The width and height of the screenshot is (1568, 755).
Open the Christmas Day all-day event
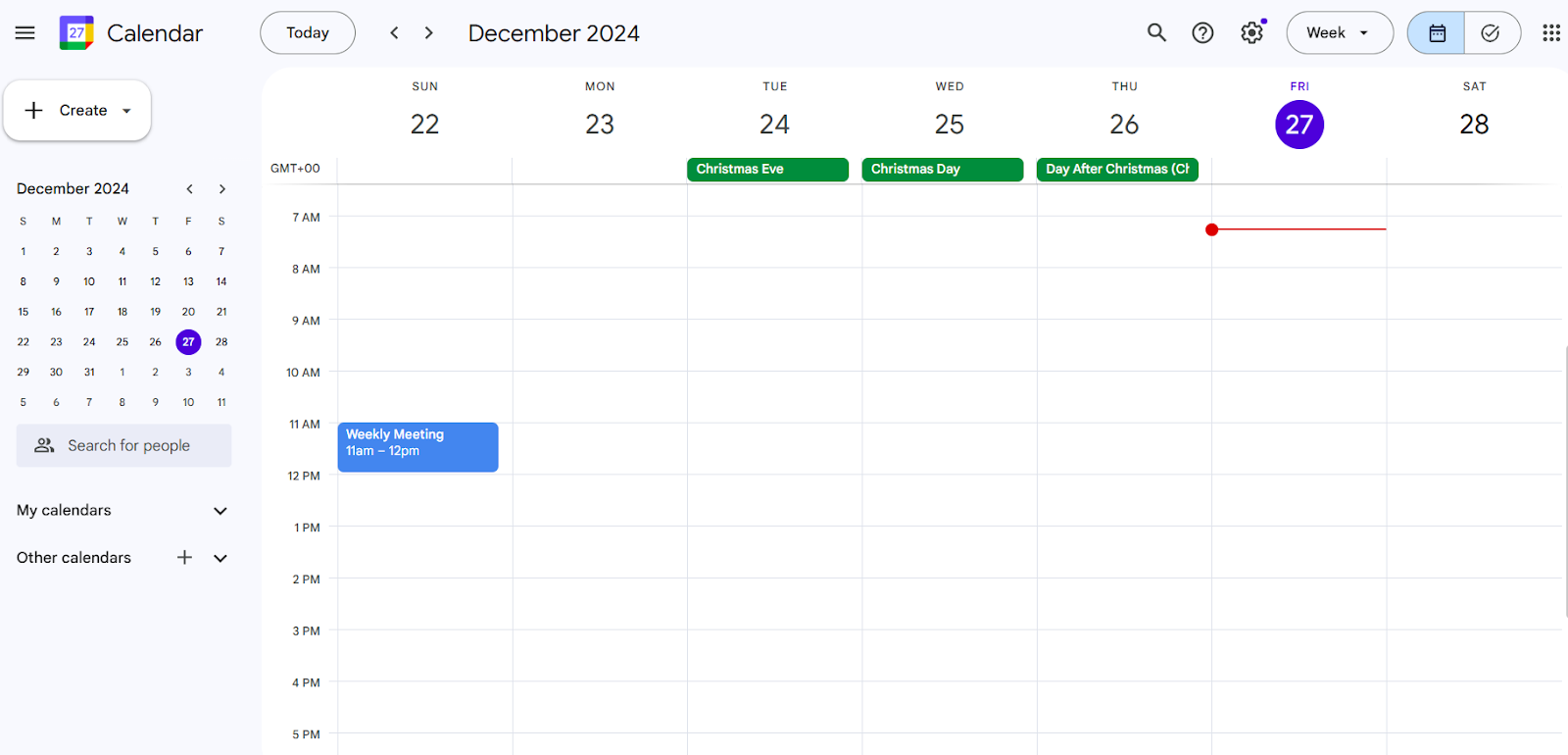pos(942,170)
